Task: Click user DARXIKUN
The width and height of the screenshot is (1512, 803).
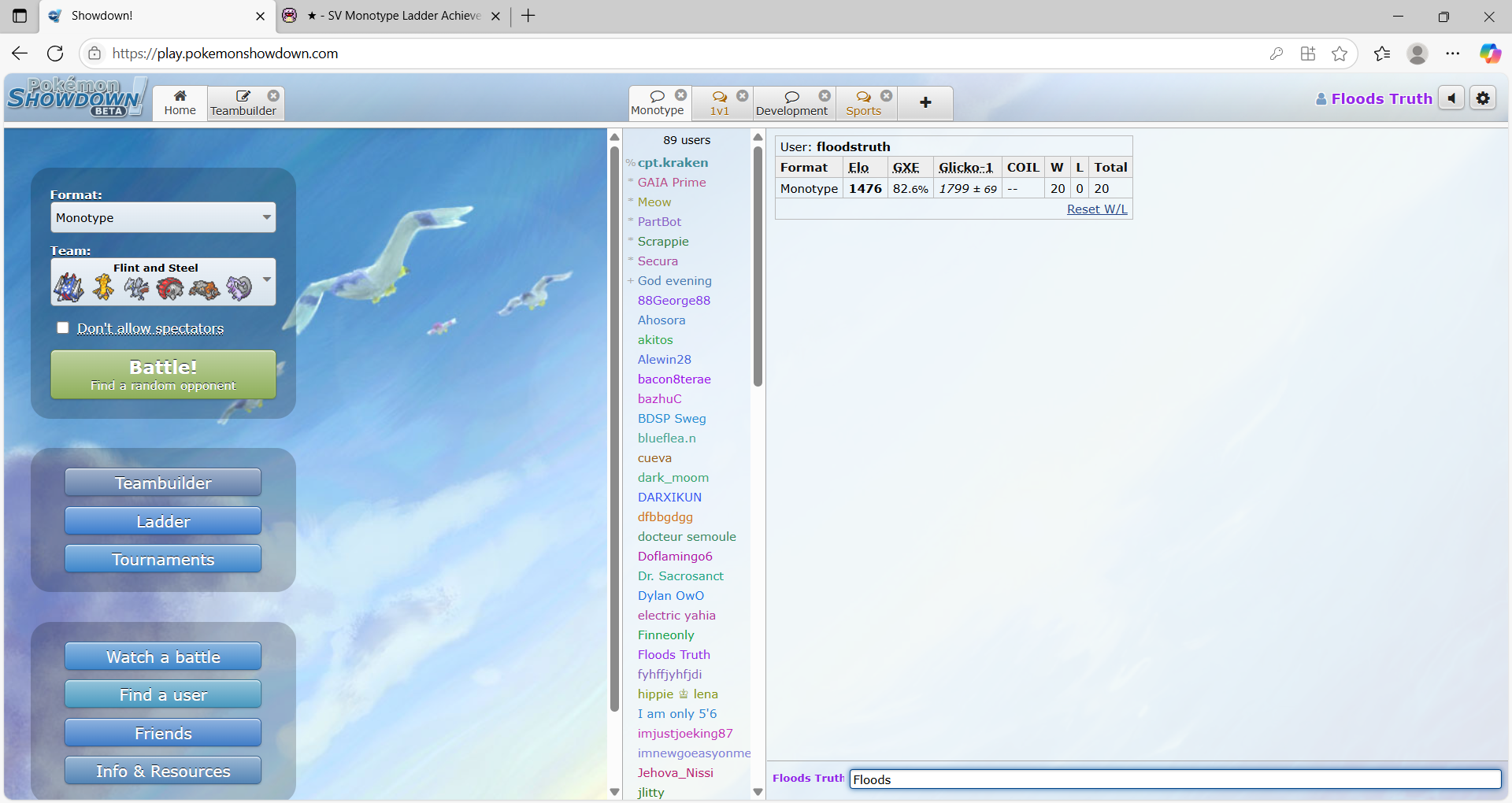Action: click(669, 497)
